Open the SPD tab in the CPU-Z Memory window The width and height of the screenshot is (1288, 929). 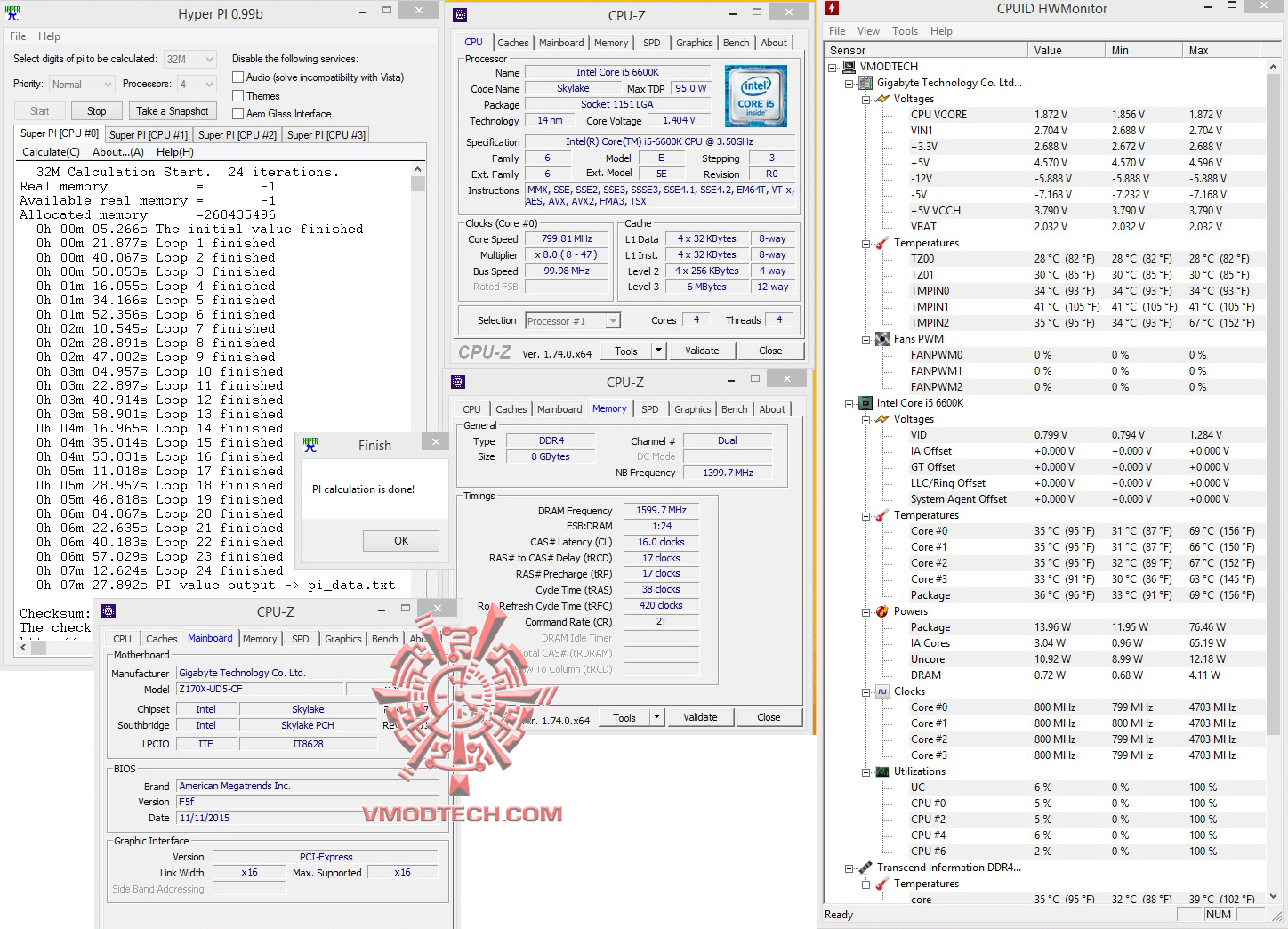(x=650, y=409)
